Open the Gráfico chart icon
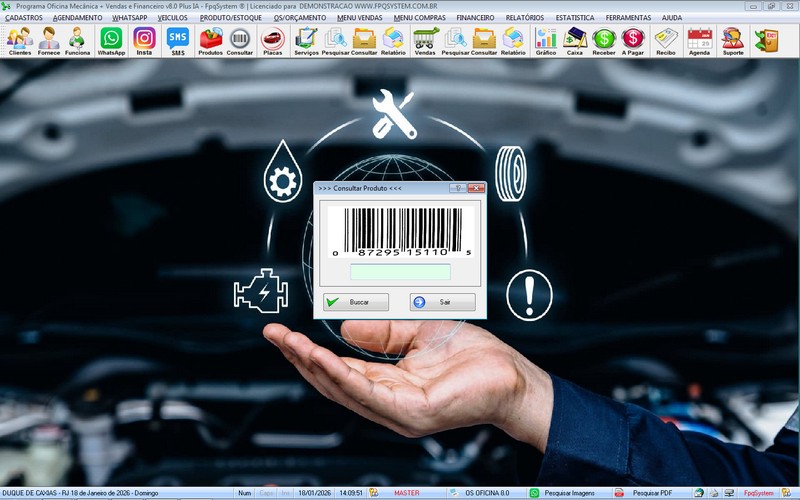This screenshot has width=800, height=500. coord(546,40)
